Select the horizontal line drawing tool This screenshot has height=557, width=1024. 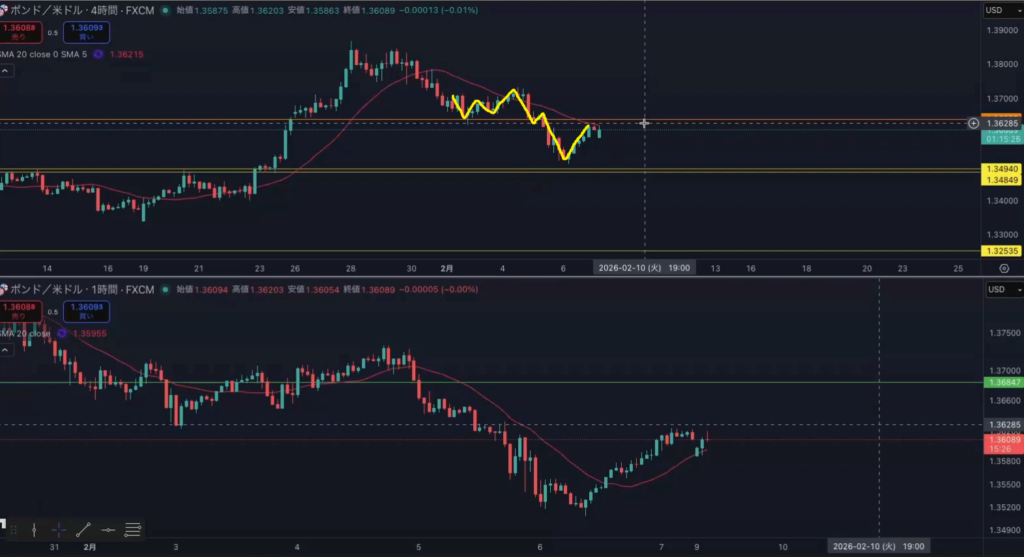click(108, 530)
